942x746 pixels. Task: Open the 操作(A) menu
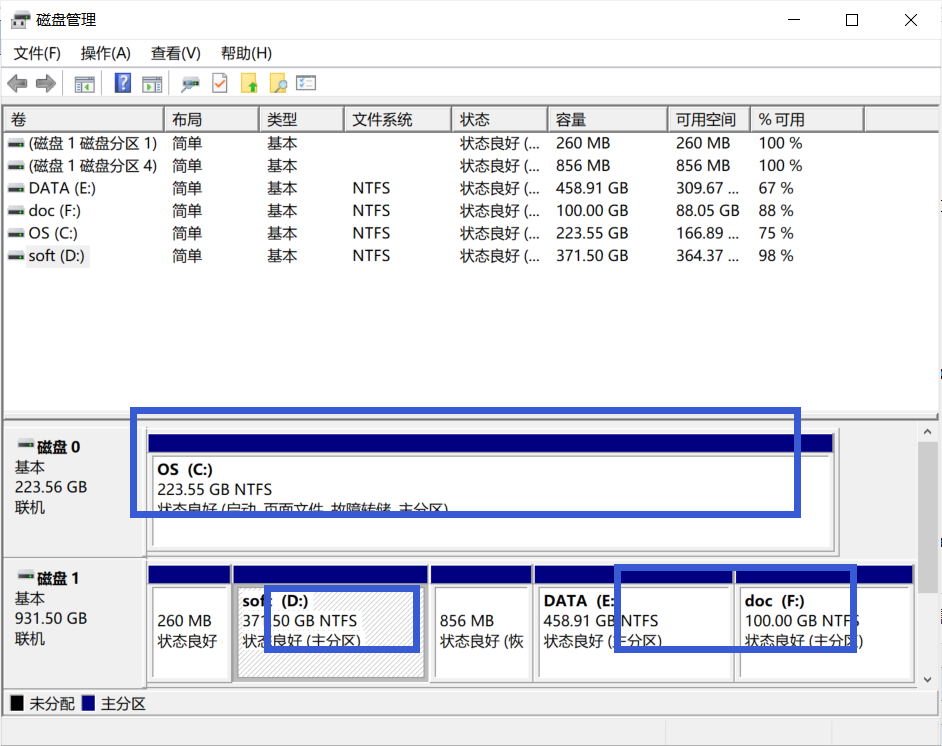pos(106,53)
